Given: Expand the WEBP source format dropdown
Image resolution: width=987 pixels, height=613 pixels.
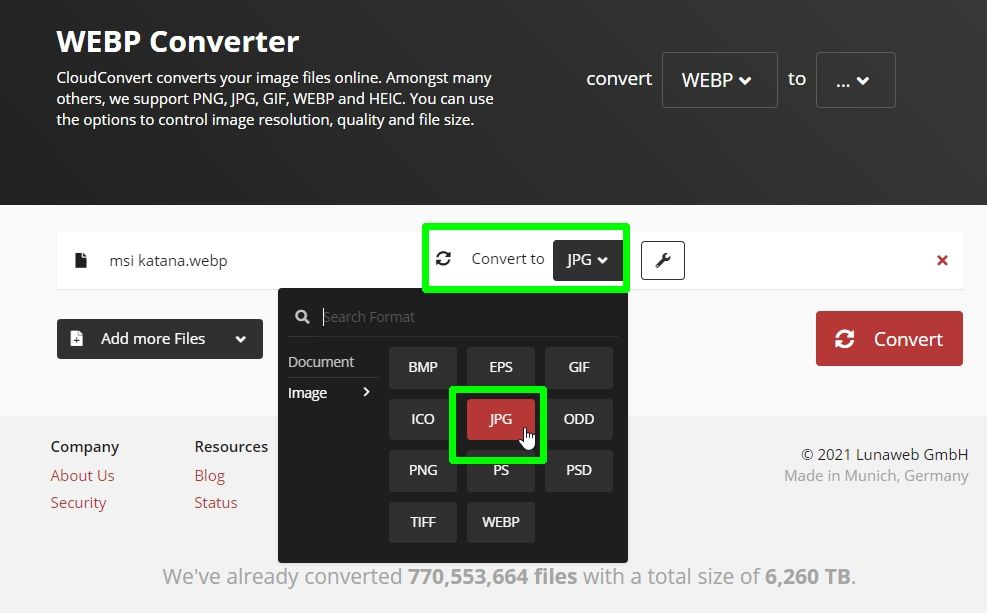Looking at the screenshot, I should (x=719, y=79).
